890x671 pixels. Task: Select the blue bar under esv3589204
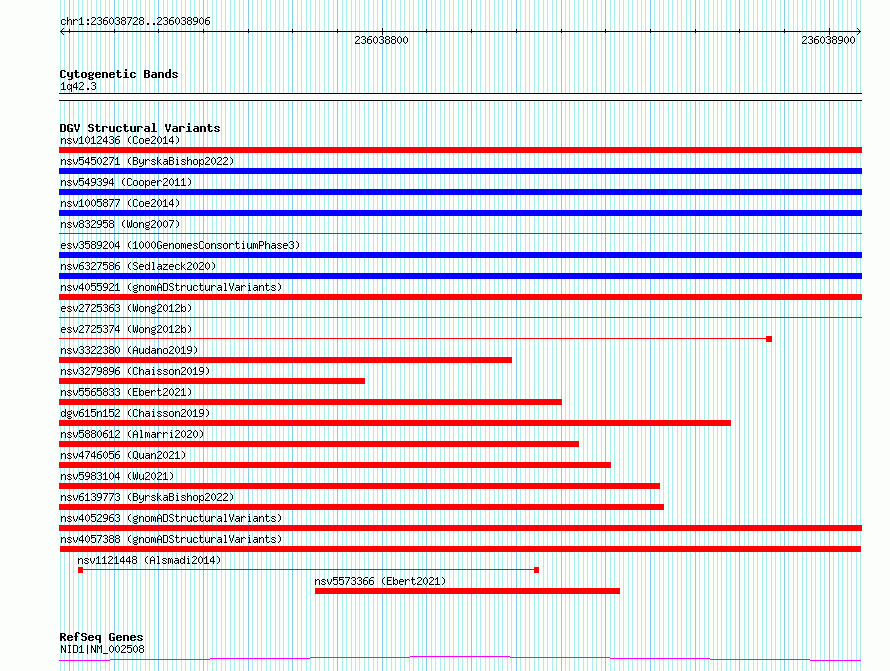click(460, 255)
